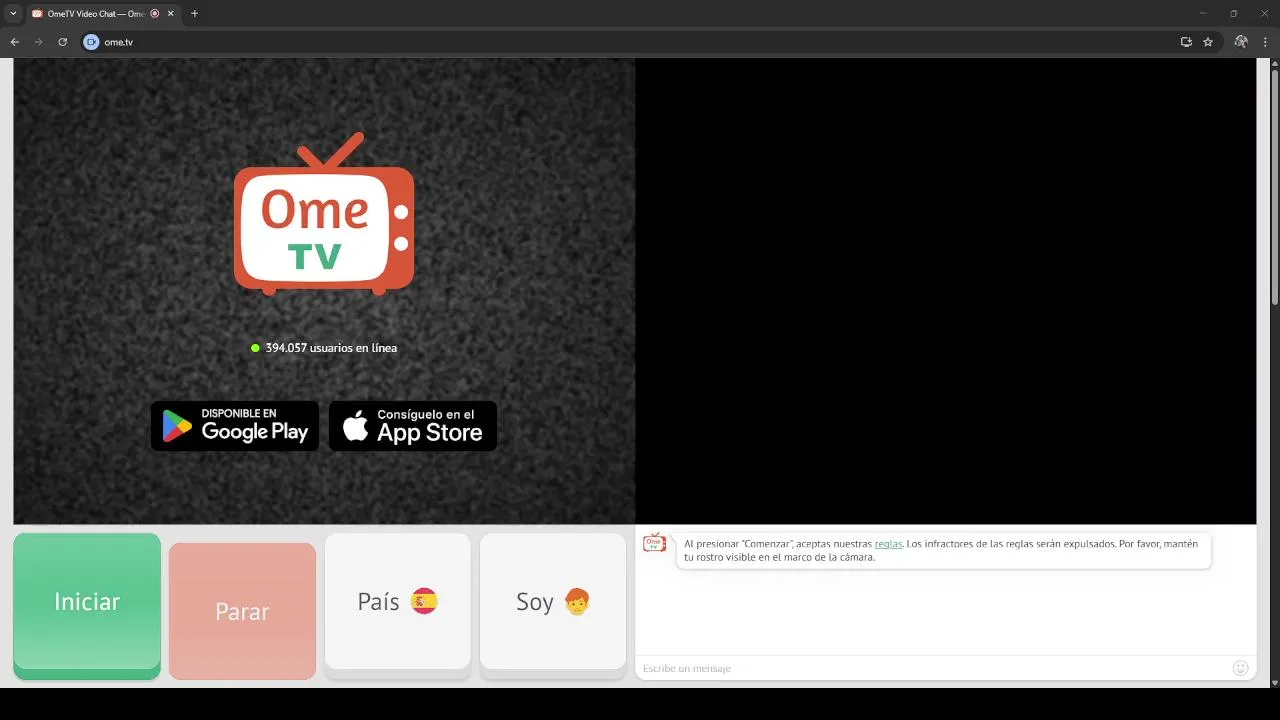
Task: Select the OmeTV Video Chat tab
Action: [103, 14]
